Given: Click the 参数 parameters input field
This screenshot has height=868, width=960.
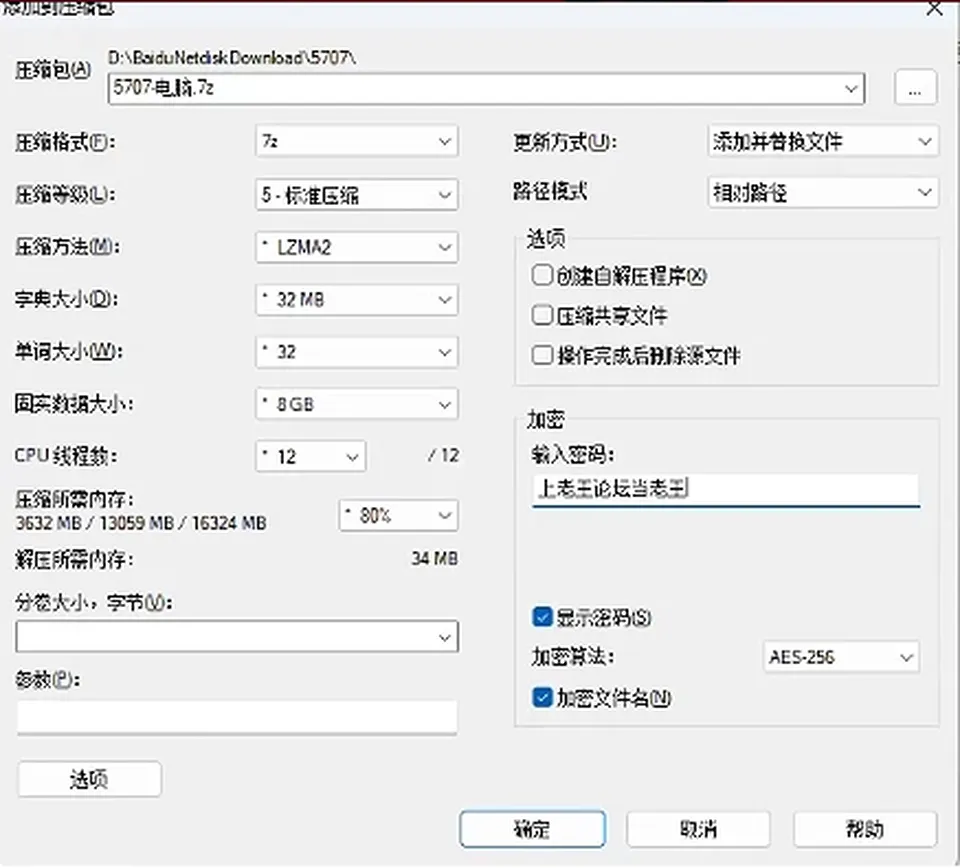Looking at the screenshot, I should [237, 717].
